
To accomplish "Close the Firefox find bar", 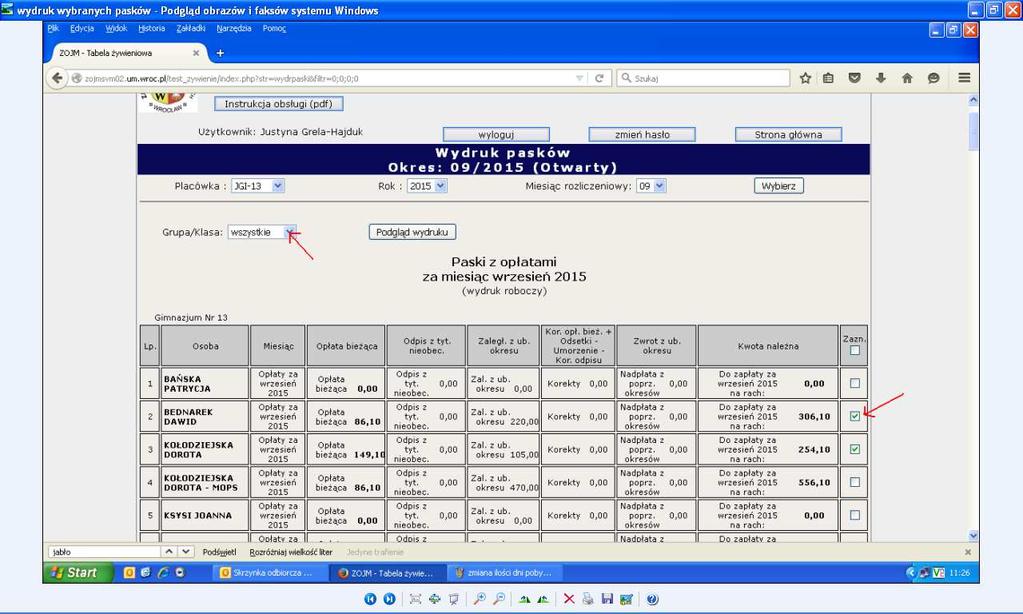I will tap(968, 552).
